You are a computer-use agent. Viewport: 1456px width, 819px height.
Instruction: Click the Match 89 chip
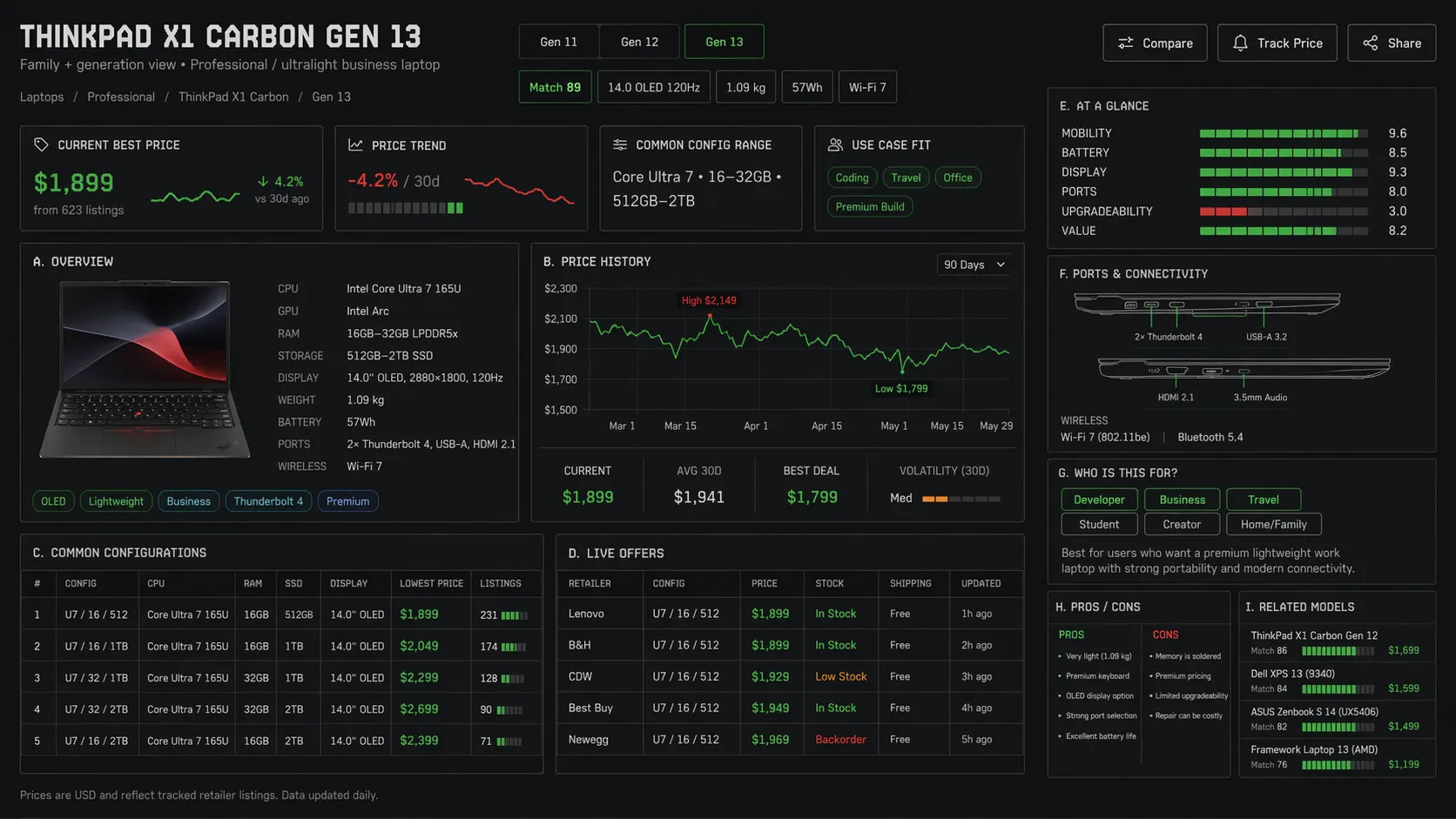[x=555, y=87]
